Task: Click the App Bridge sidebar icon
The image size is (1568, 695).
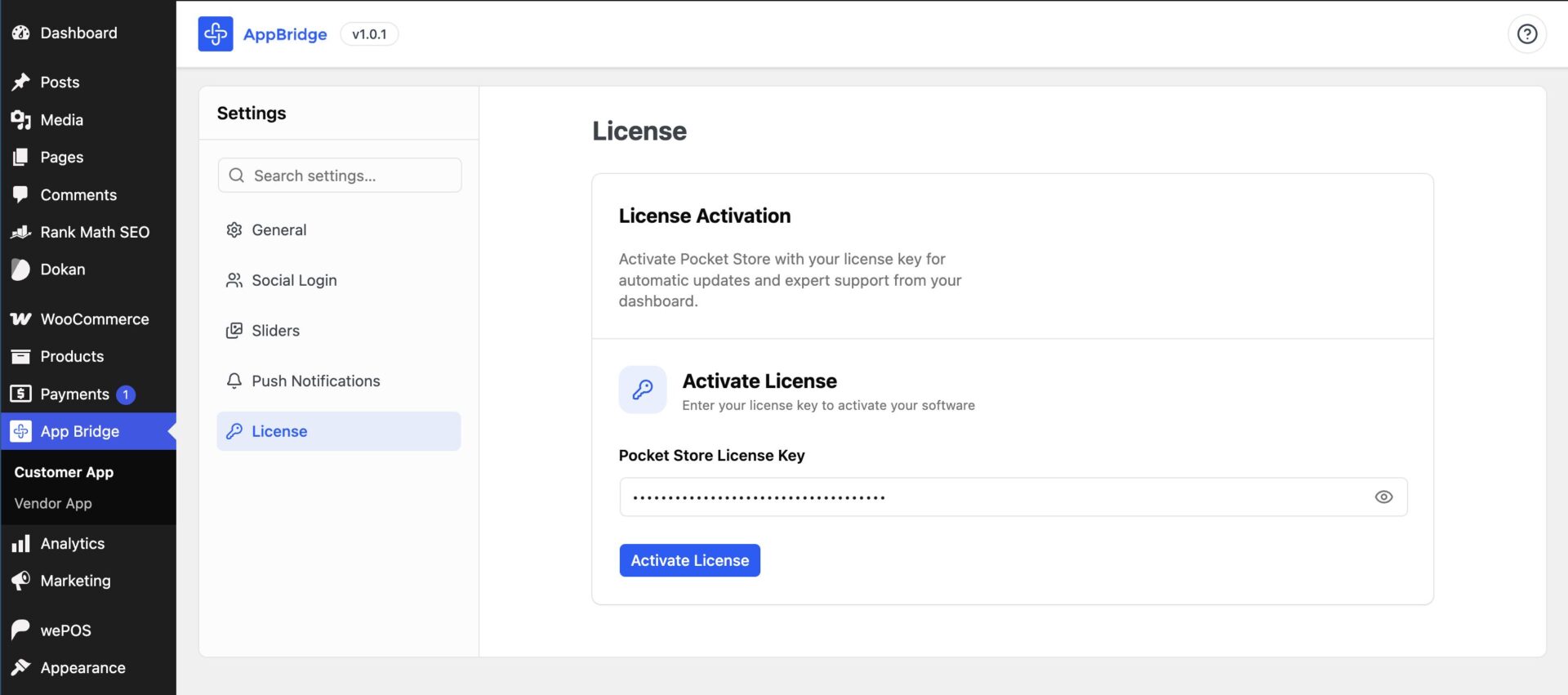Action: (21, 431)
